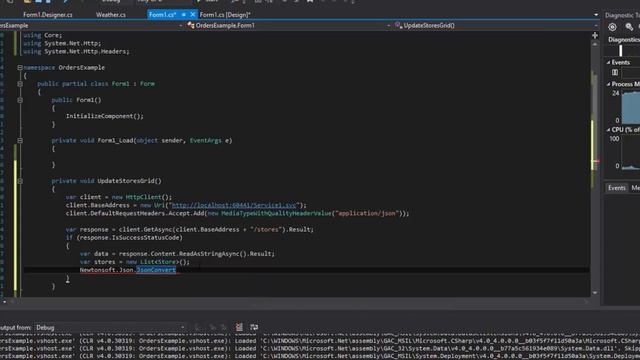Open the document tabs overflow dropdown
640x360 pixels.
tap(596, 15)
